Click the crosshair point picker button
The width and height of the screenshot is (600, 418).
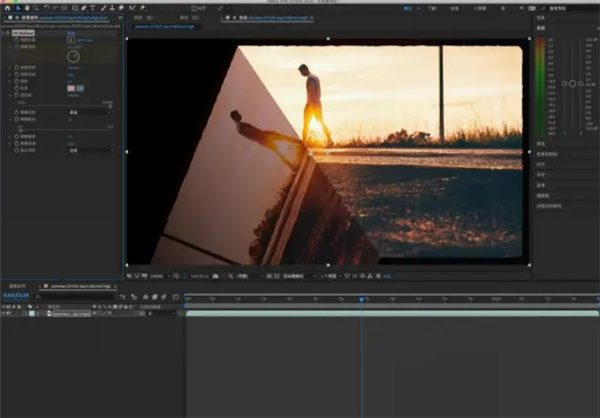click(71, 40)
